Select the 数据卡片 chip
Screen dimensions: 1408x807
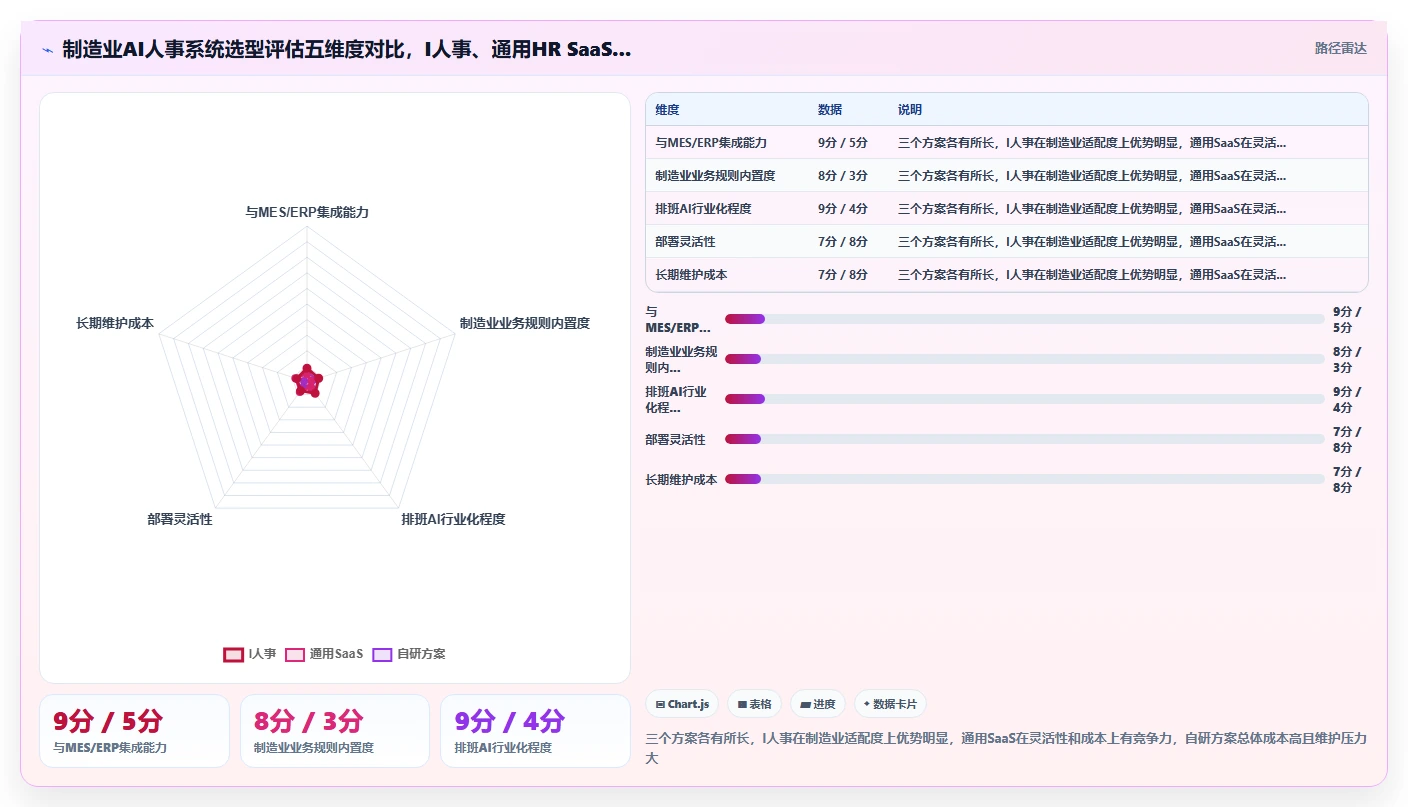click(890, 704)
